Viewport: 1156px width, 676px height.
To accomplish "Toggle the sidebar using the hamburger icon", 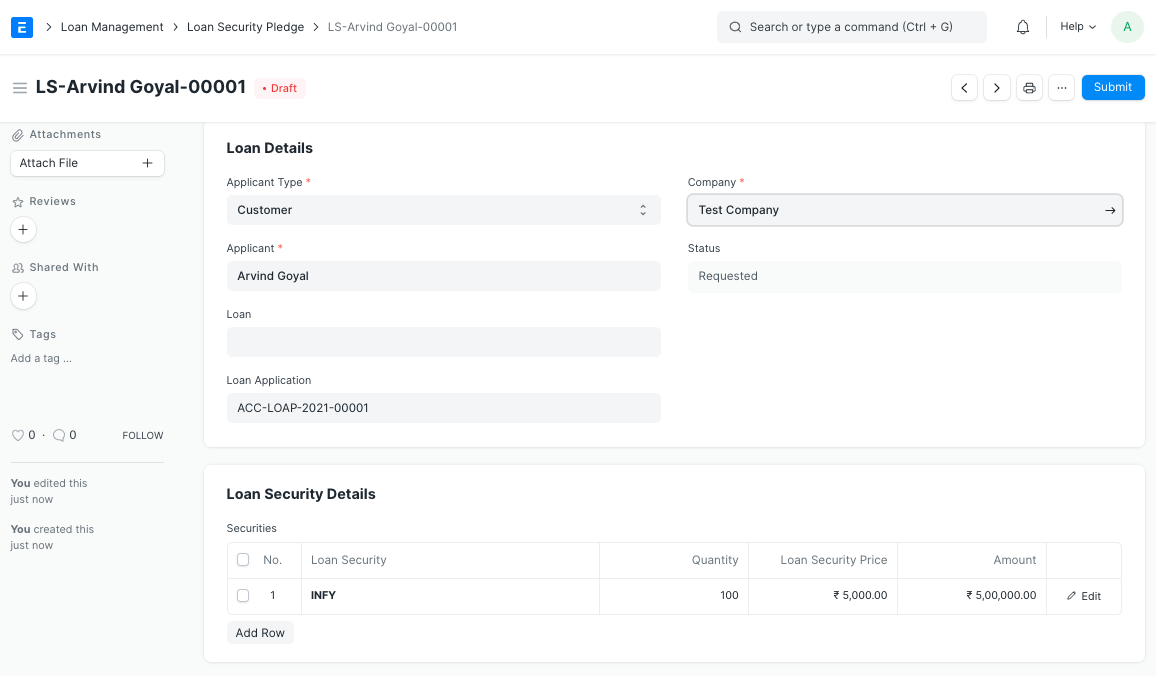I will [x=19, y=88].
